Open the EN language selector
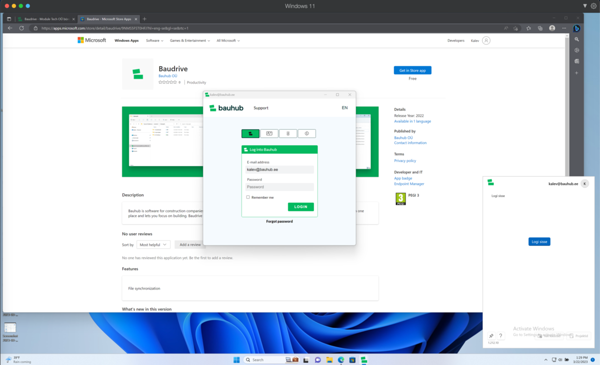Screen dimensions: 600x365 tap(344, 108)
